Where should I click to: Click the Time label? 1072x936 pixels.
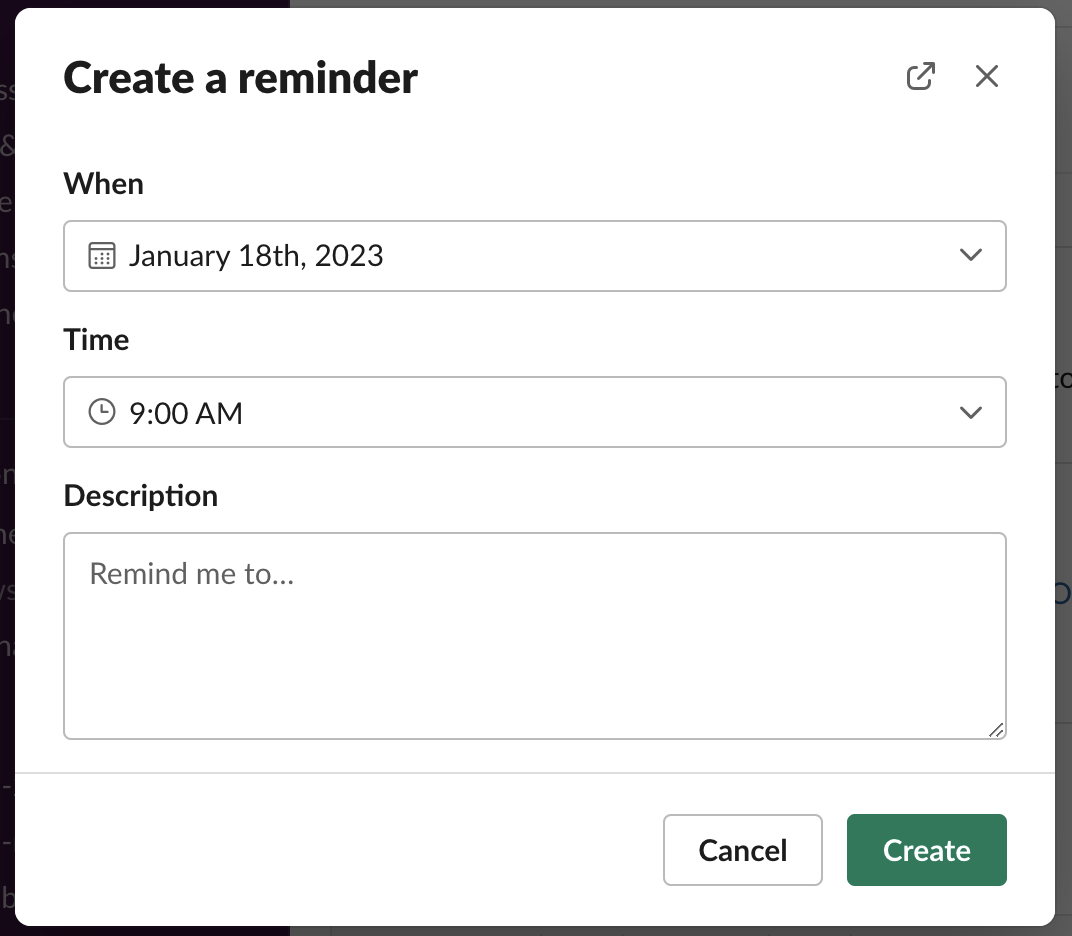coord(96,340)
